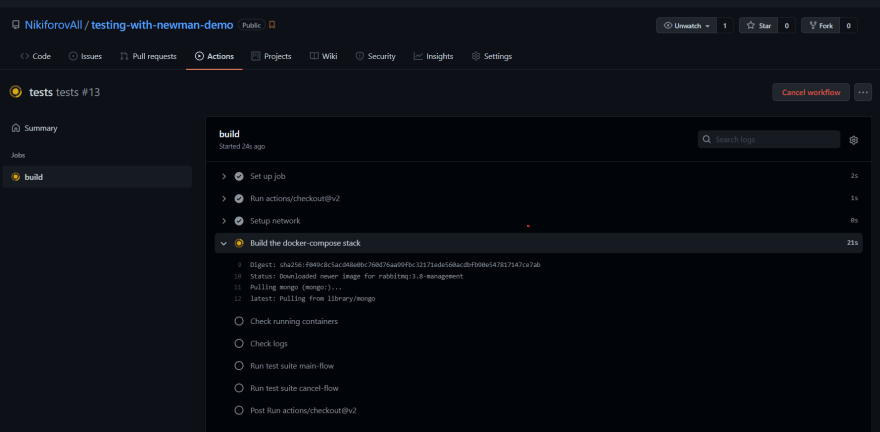Switch to the Issues tab

[x=85, y=56]
